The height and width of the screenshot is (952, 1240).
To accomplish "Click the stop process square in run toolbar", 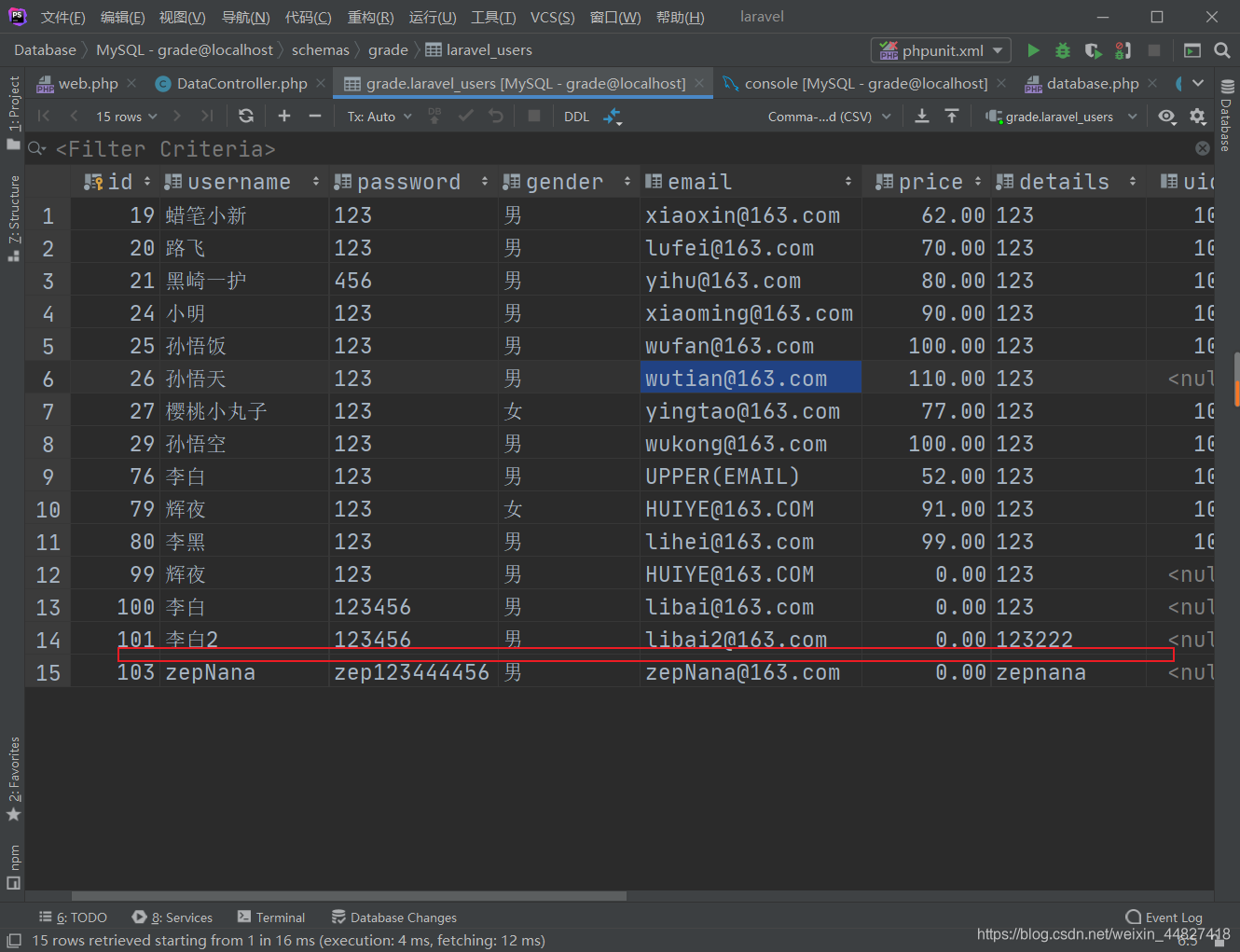I will [x=1154, y=50].
